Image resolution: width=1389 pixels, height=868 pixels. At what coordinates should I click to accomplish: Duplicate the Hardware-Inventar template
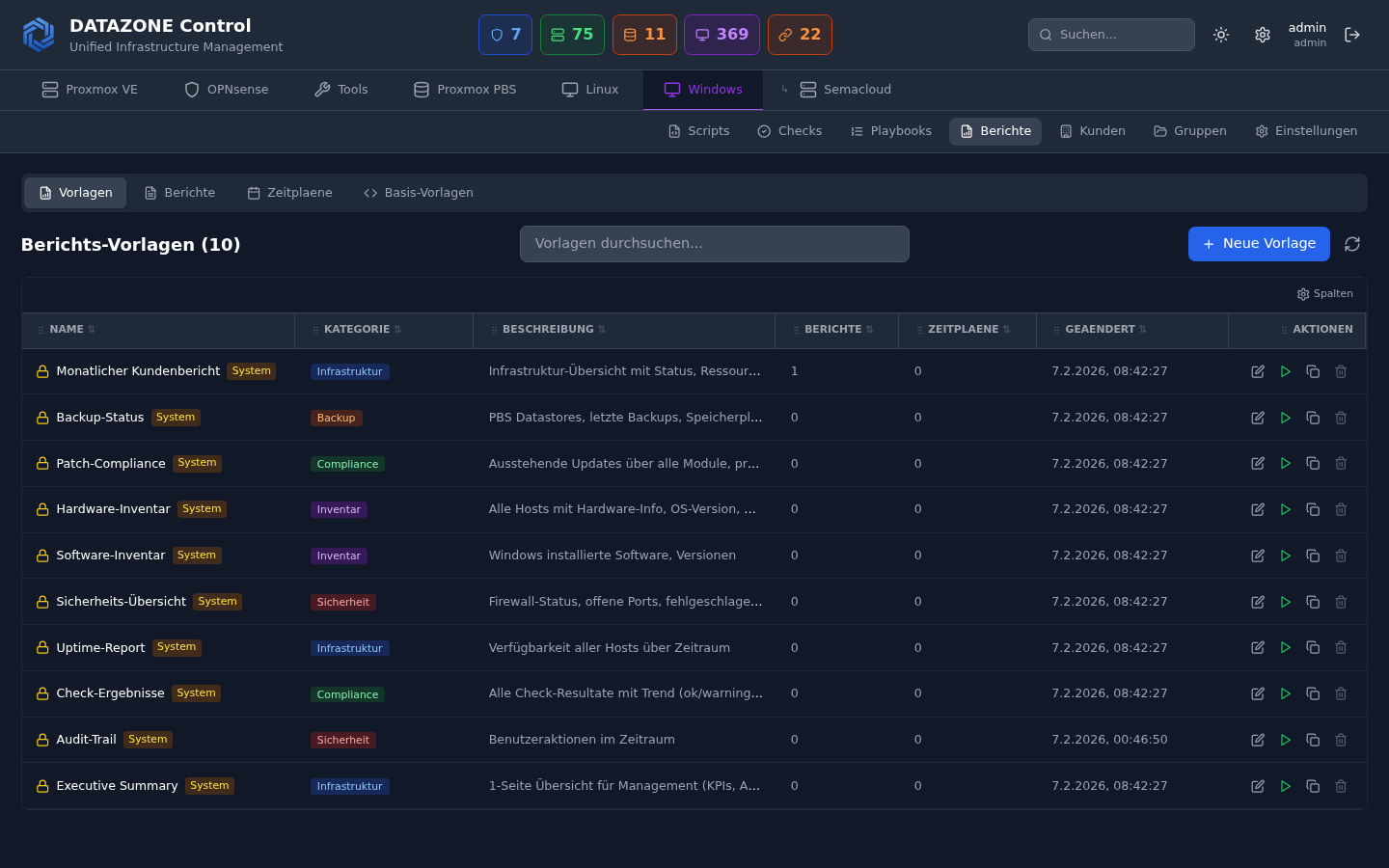coord(1313,509)
